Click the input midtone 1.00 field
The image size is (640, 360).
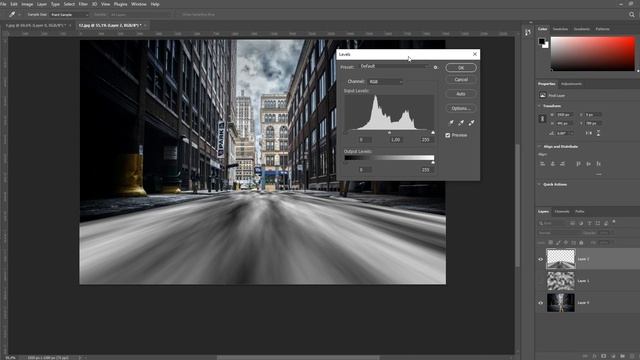point(395,140)
